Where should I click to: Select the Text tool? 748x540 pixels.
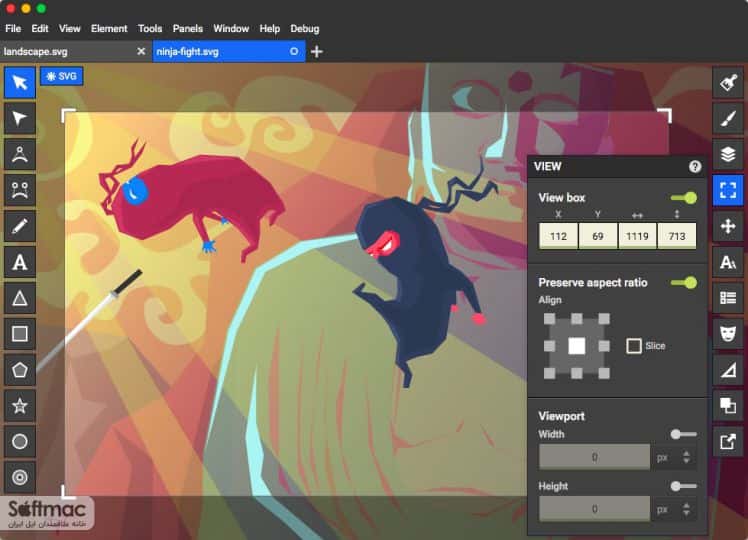[20, 262]
